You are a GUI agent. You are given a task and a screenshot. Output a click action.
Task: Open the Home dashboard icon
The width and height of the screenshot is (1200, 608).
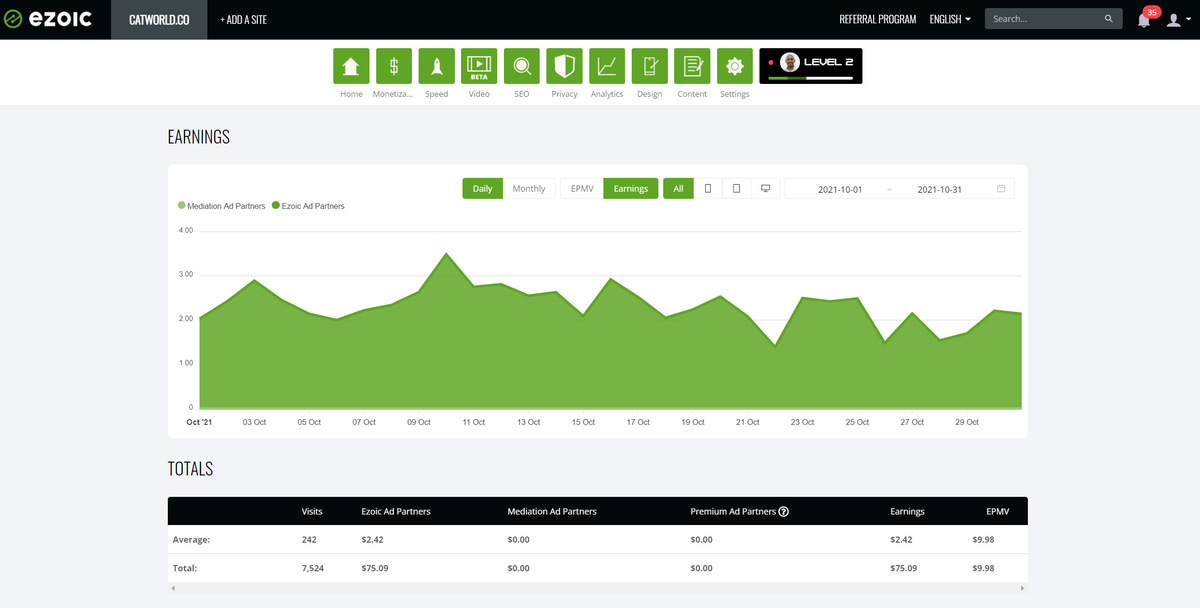pyautogui.click(x=351, y=66)
